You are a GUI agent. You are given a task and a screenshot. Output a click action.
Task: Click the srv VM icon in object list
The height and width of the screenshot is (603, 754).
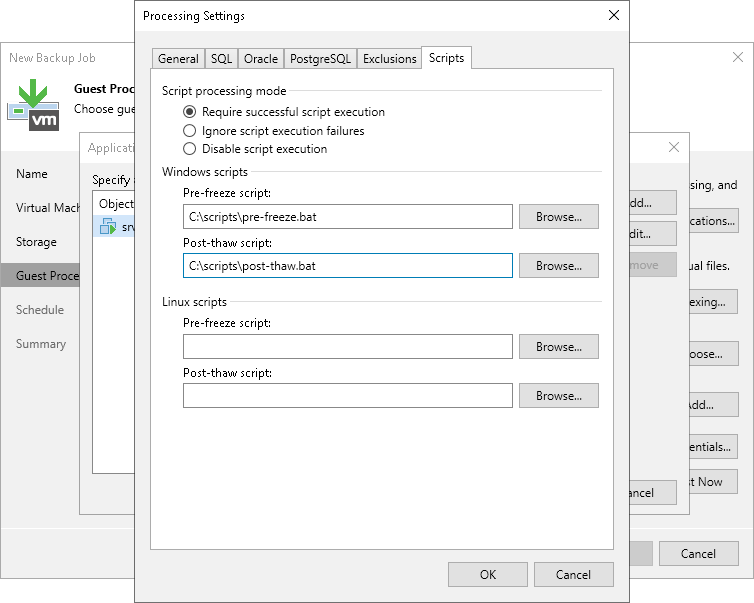pos(108,227)
